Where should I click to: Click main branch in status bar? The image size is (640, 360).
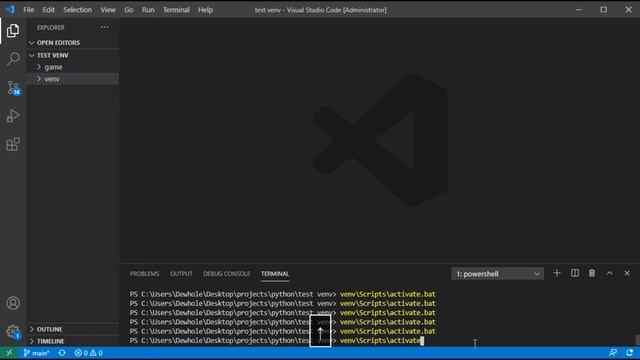pos(36,353)
